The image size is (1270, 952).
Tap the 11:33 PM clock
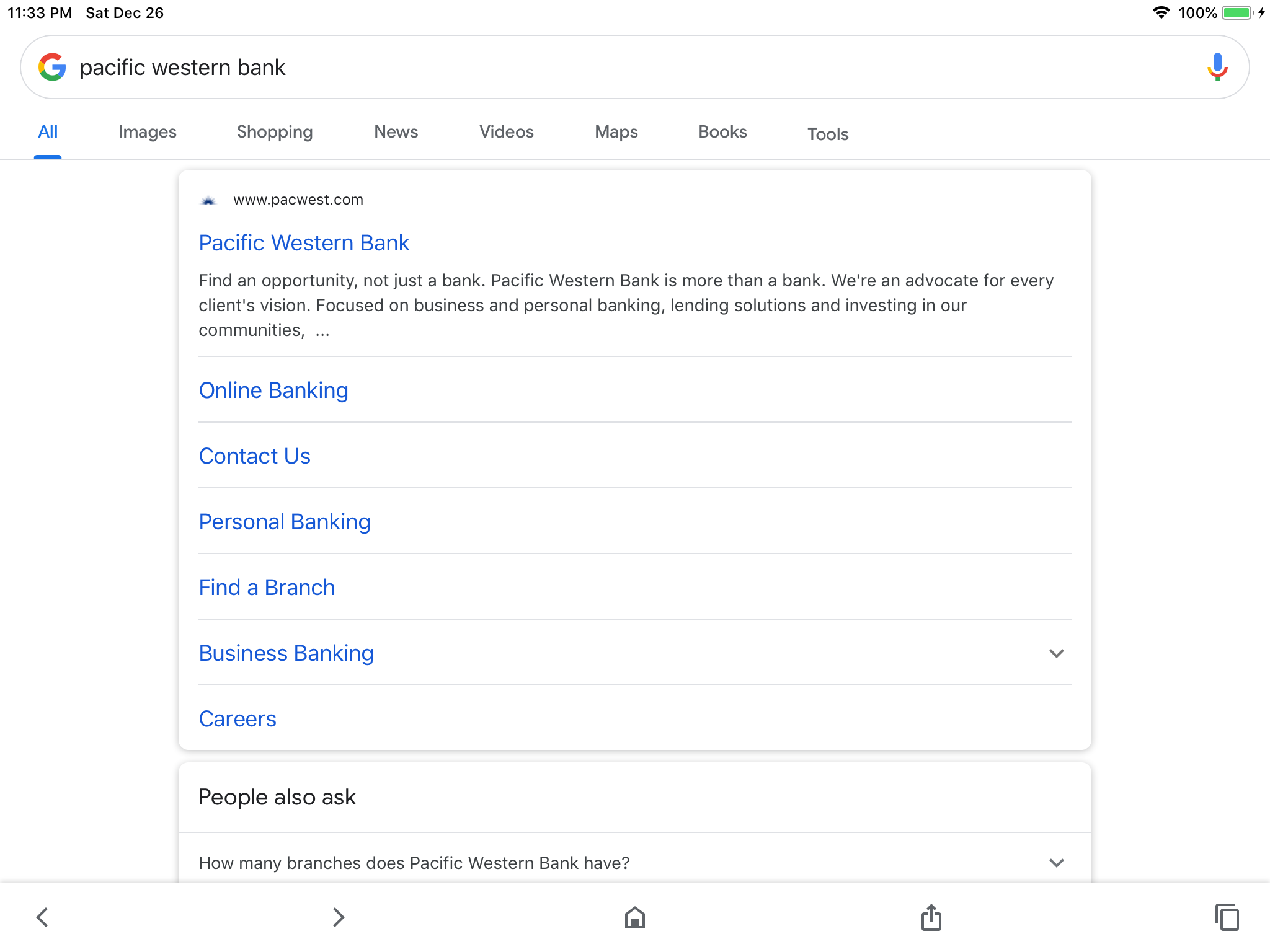(x=40, y=13)
